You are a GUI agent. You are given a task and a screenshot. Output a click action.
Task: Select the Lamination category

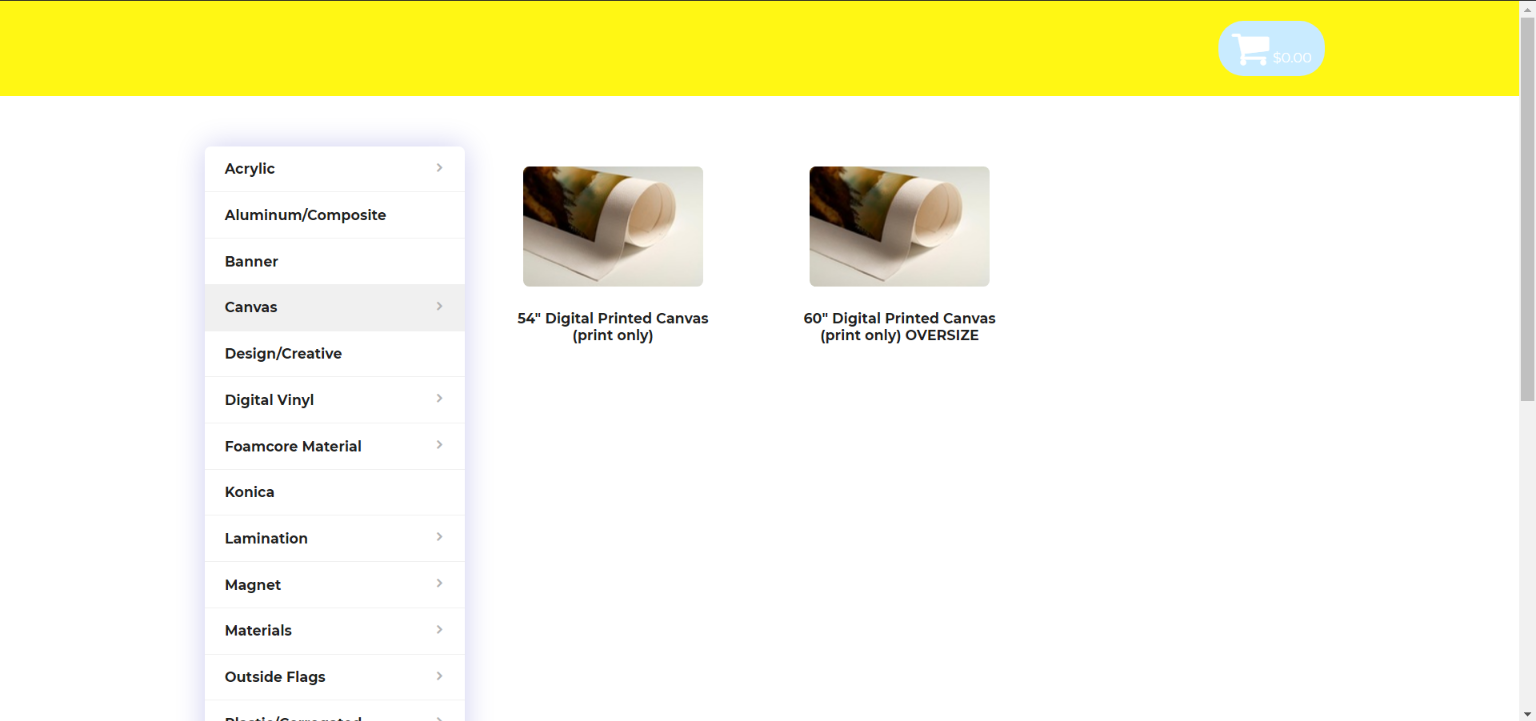coord(335,538)
